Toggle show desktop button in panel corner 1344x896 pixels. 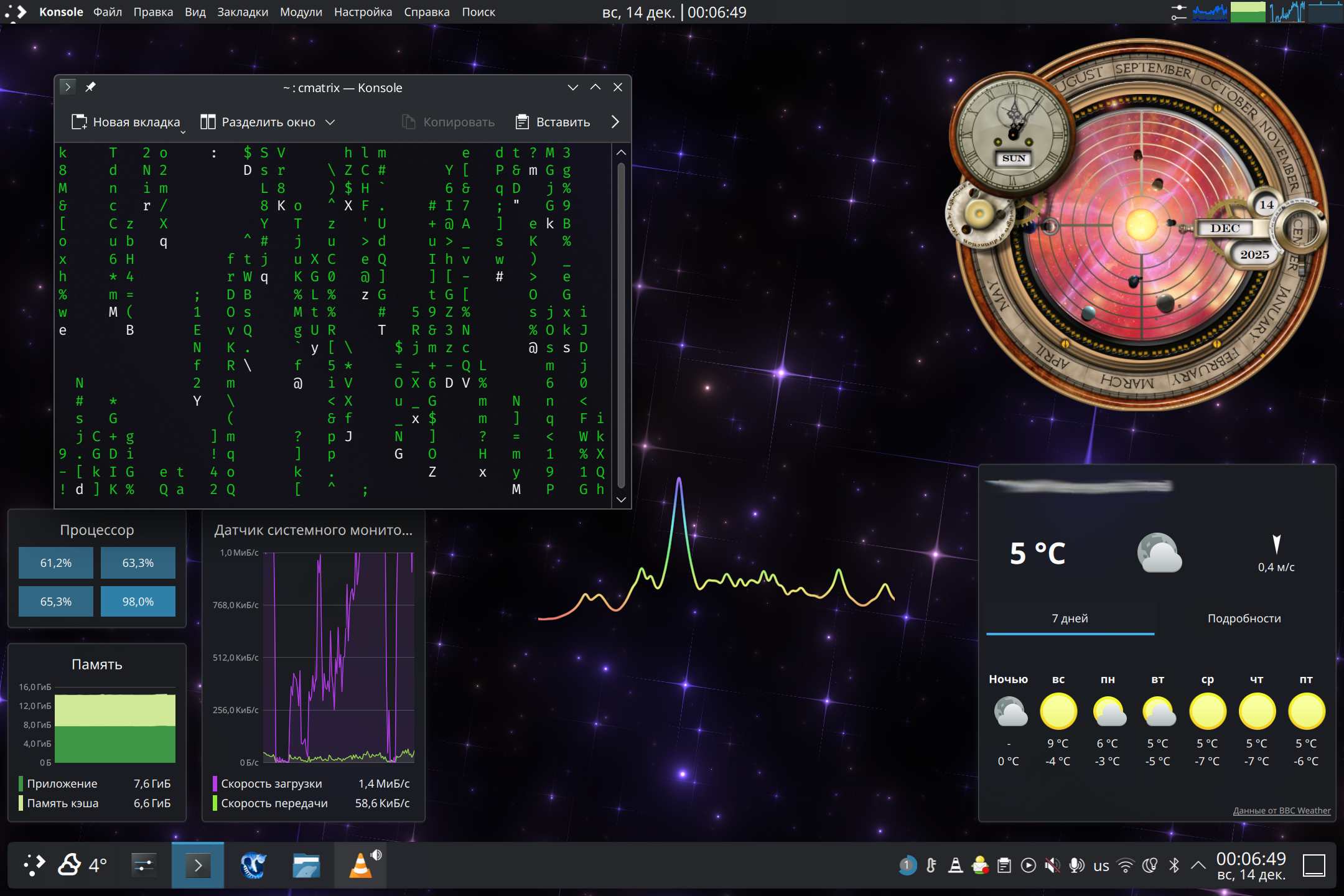[1314, 866]
